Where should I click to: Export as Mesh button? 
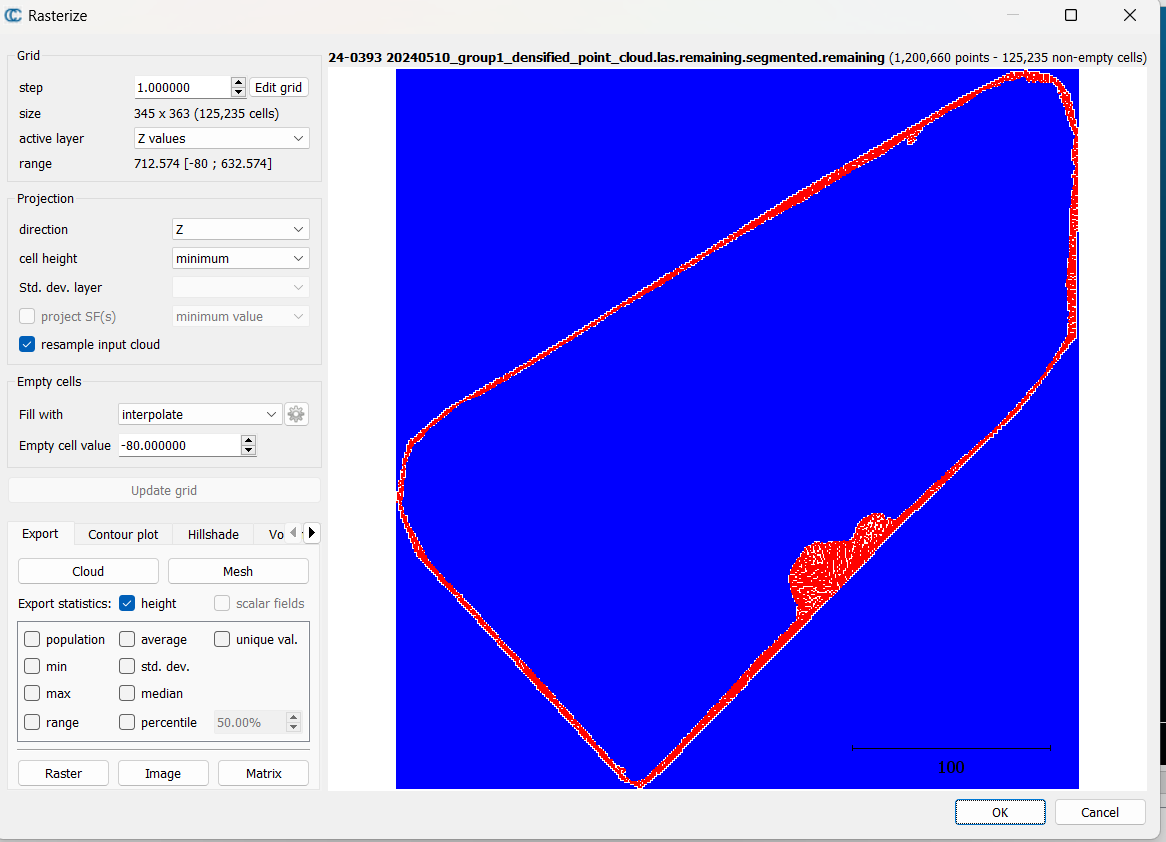[238, 571]
